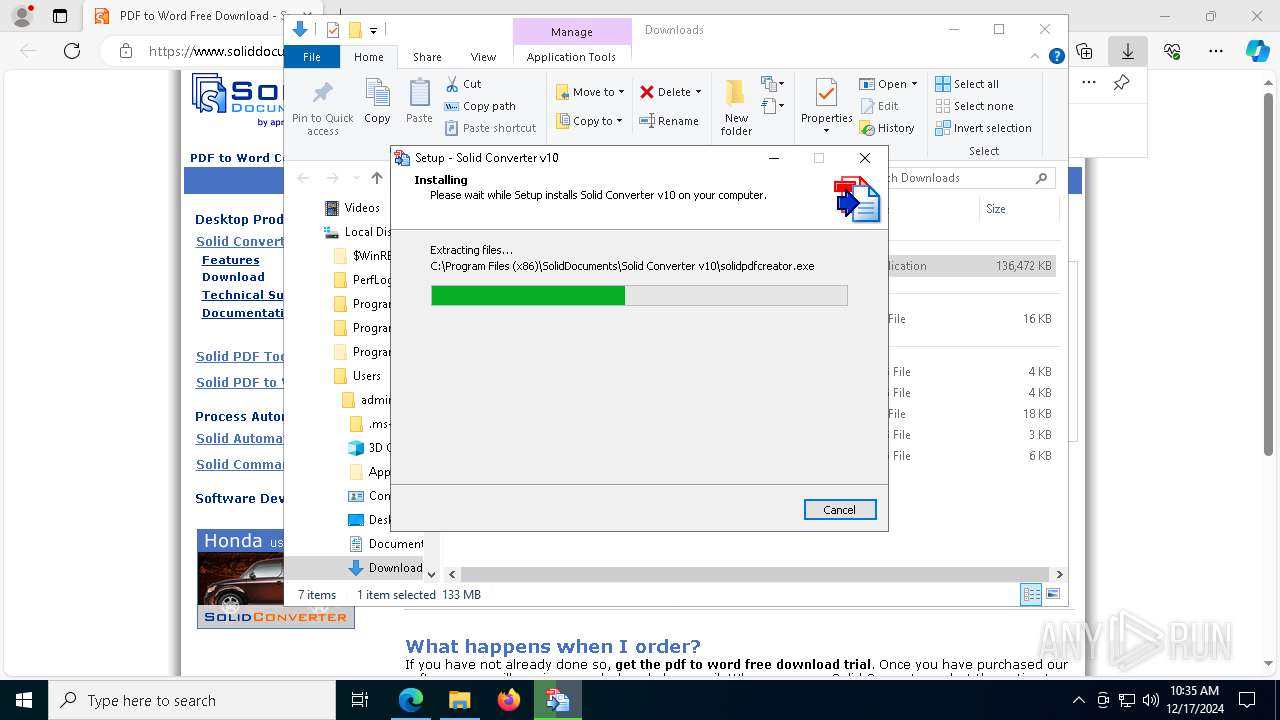
Task: Switch to the Home ribbon tab
Action: pos(368,57)
